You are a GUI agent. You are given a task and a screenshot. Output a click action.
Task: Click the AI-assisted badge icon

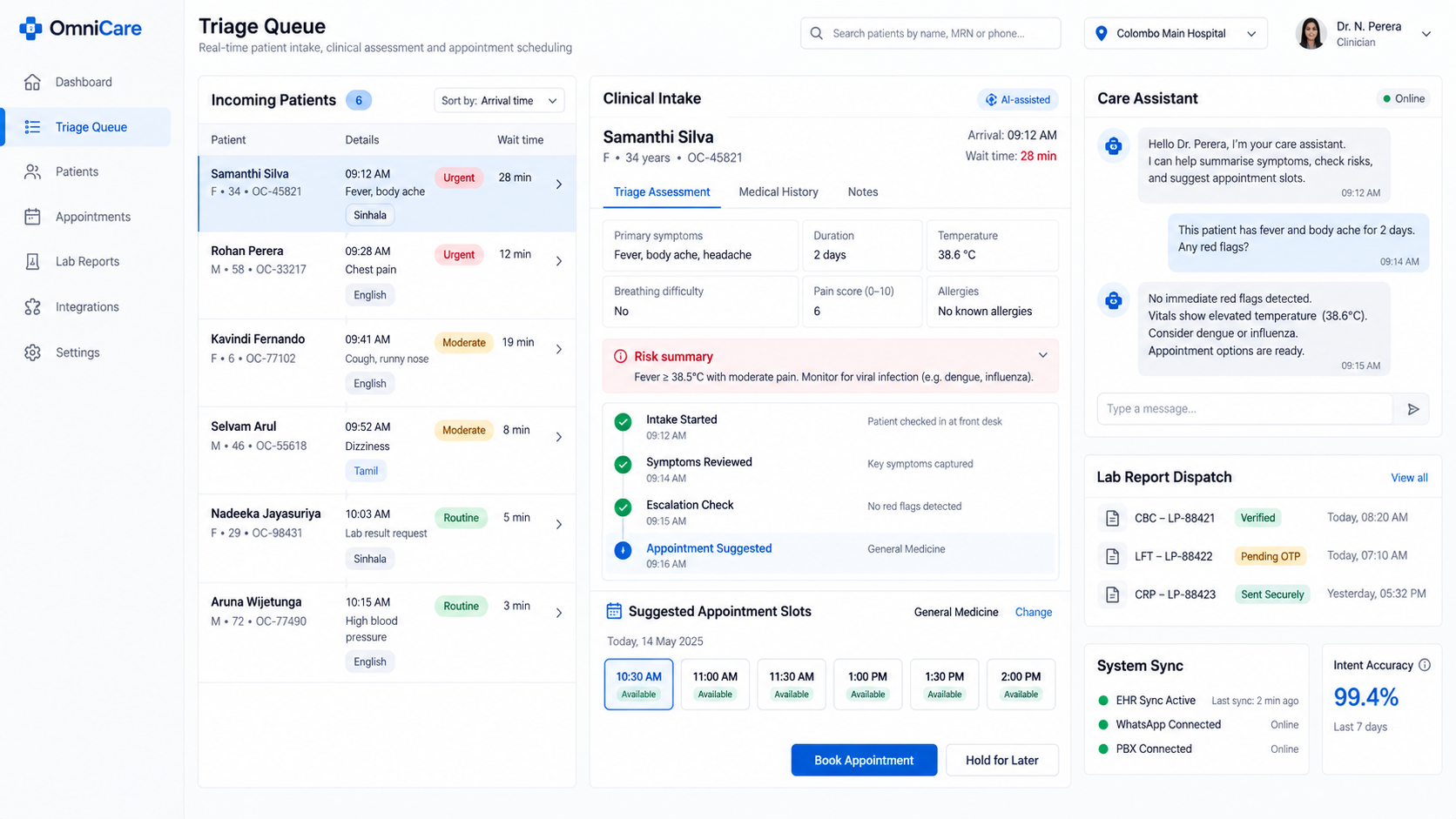[x=991, y=100]
